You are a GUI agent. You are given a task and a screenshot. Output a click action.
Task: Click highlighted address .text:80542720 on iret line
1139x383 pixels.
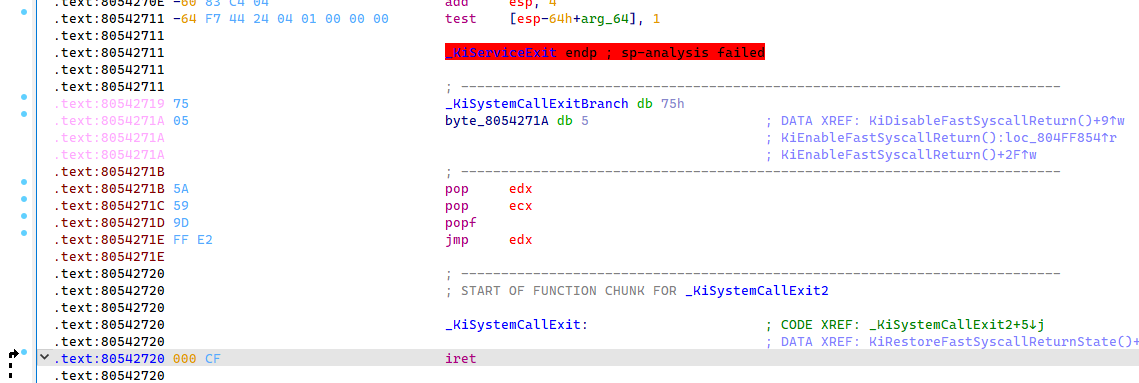pyautogui.click(x=110, y=359)
